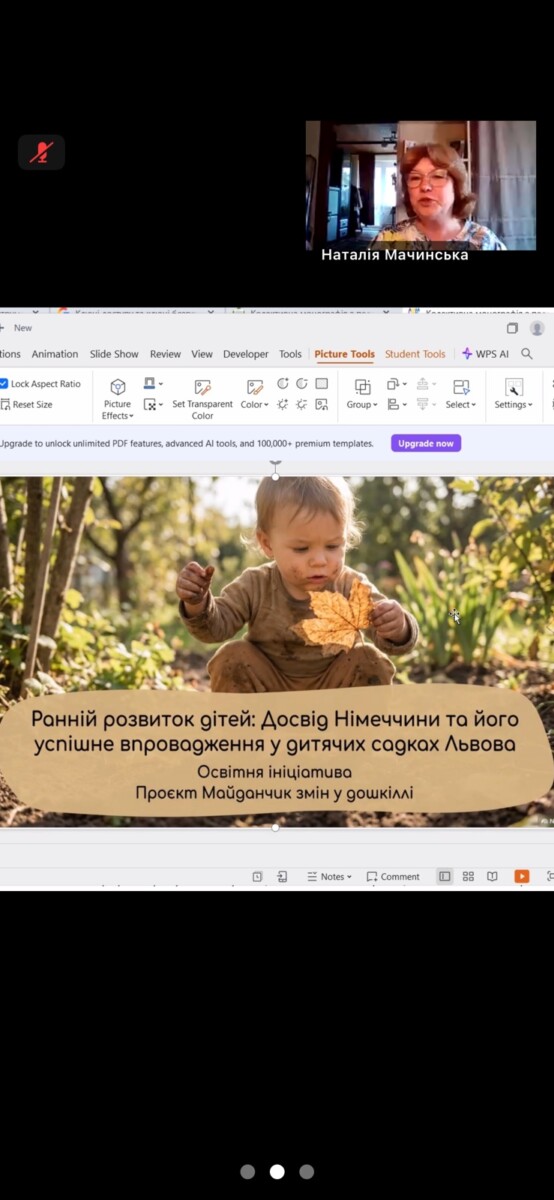Switch to the Student Tools tab

click(x=415, y=354)
